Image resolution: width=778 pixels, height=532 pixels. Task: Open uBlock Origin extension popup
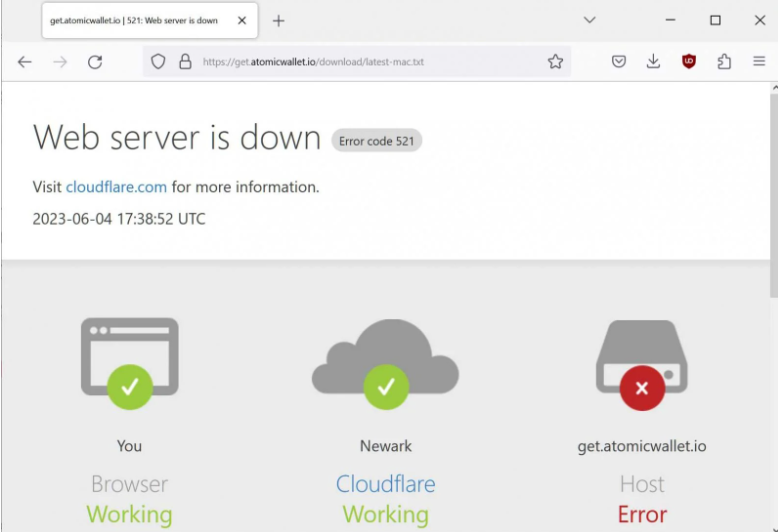click(x=689, y=62)
